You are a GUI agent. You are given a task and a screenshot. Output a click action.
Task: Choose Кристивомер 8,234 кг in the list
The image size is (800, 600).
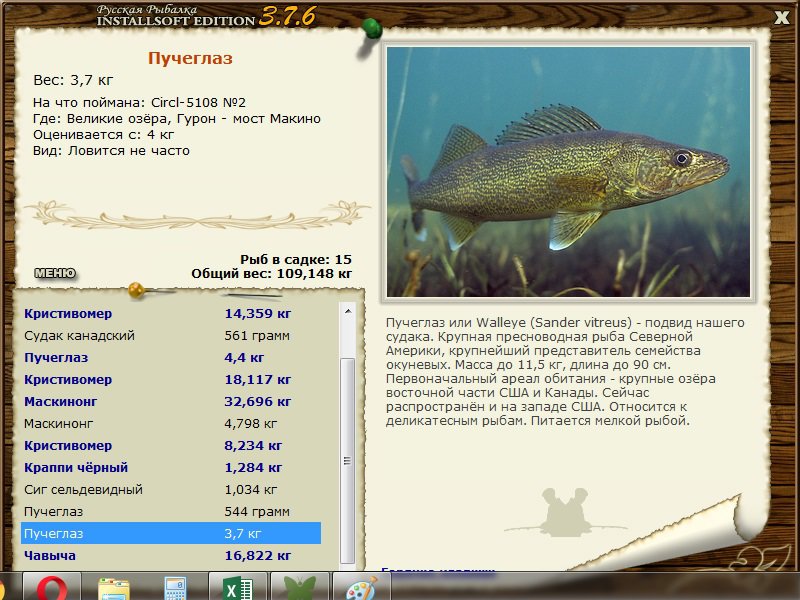click(x=171, y=445)
